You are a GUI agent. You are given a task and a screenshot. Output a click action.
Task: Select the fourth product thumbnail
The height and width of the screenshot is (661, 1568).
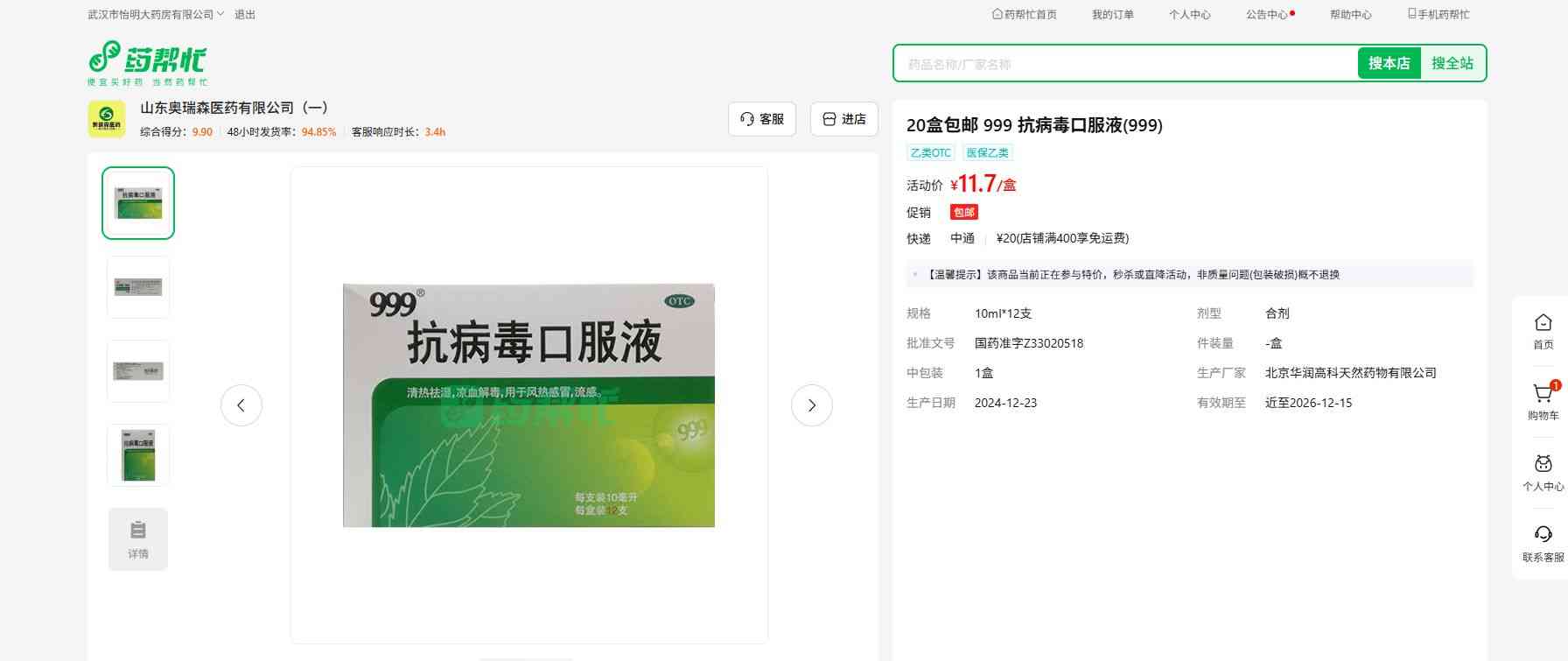click(138, 455)
